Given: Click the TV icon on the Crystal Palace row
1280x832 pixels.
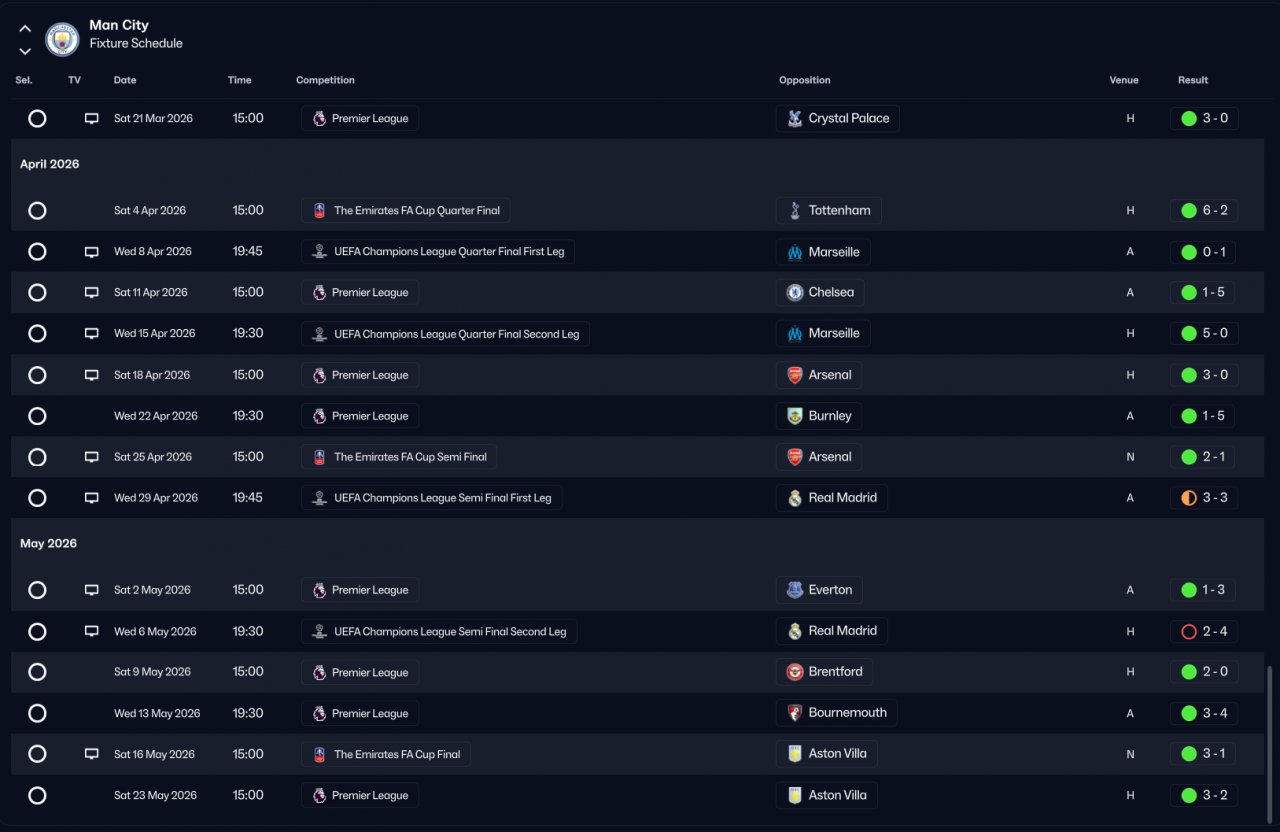Looking at the screenshot, I should (92, 119).
